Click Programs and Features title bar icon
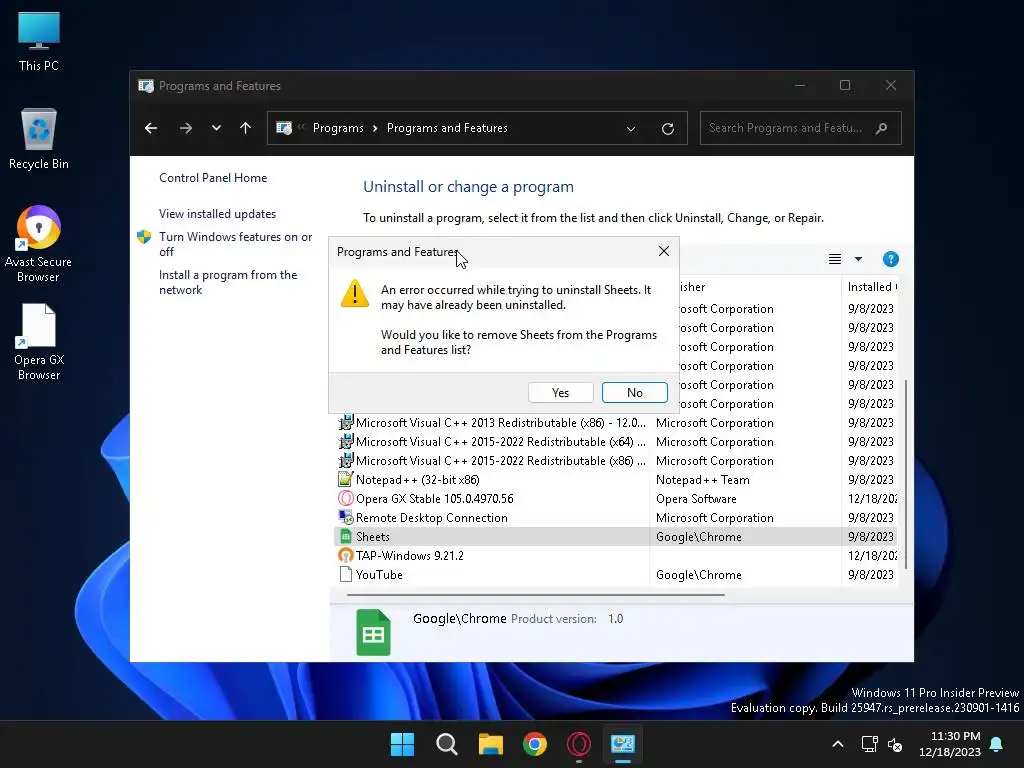The height and width of the screenshot is (768, 1024). 146,86
